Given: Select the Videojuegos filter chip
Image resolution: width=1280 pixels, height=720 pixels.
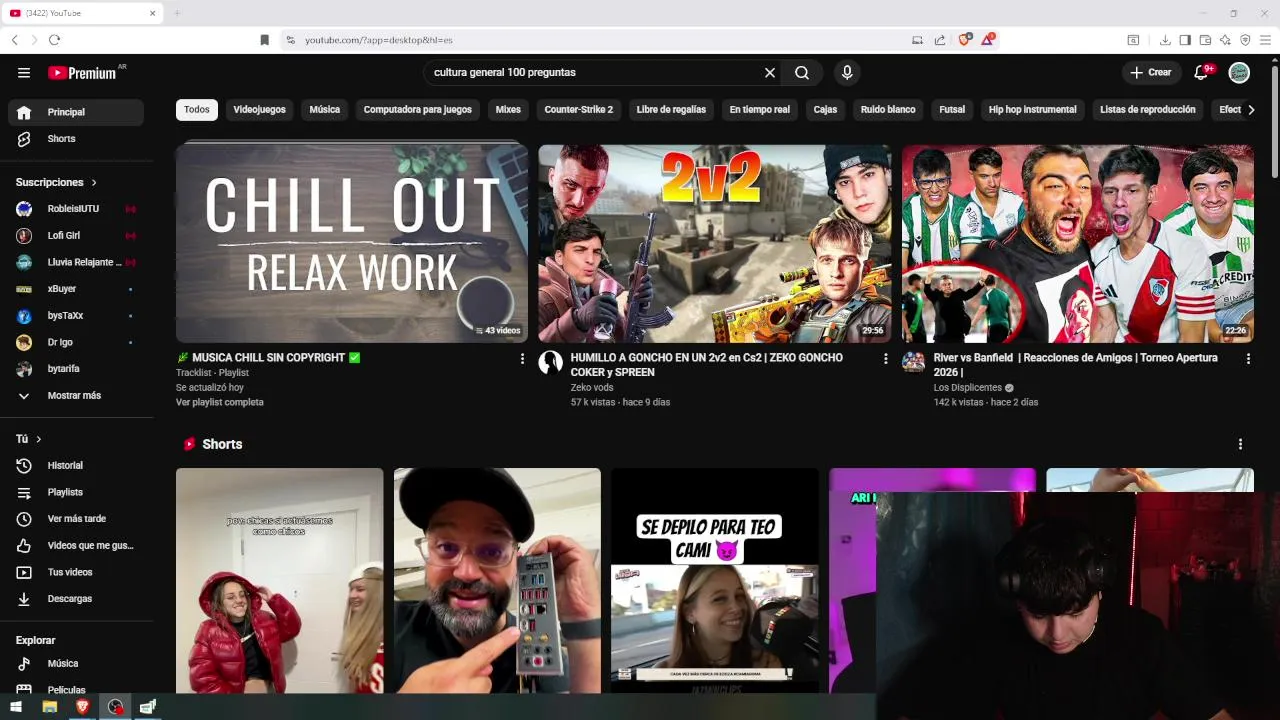Looking at the screenshot, I should click(x=259, y=110).
